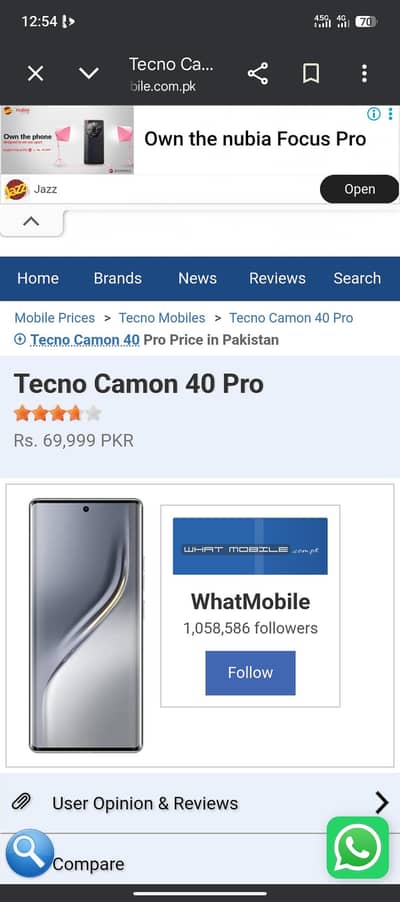Click the ad info icon
This screenshot has width=400, height=902.
(374, 114)
